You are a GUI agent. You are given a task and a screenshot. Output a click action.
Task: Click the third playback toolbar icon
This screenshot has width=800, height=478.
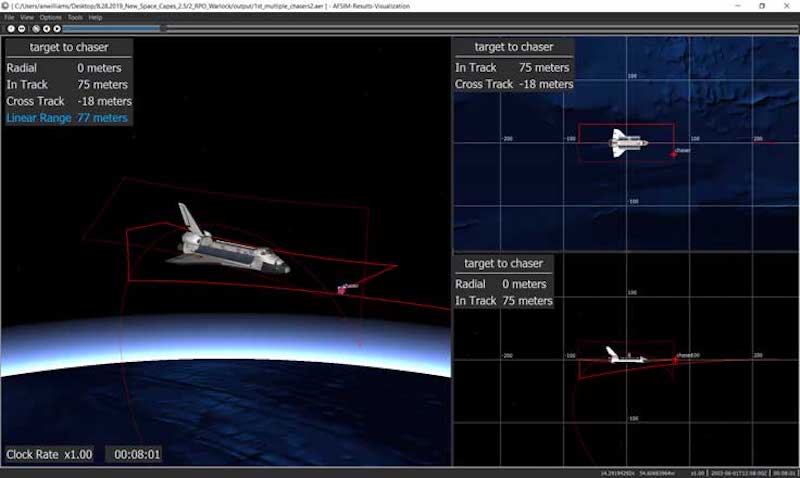(35, 28)
